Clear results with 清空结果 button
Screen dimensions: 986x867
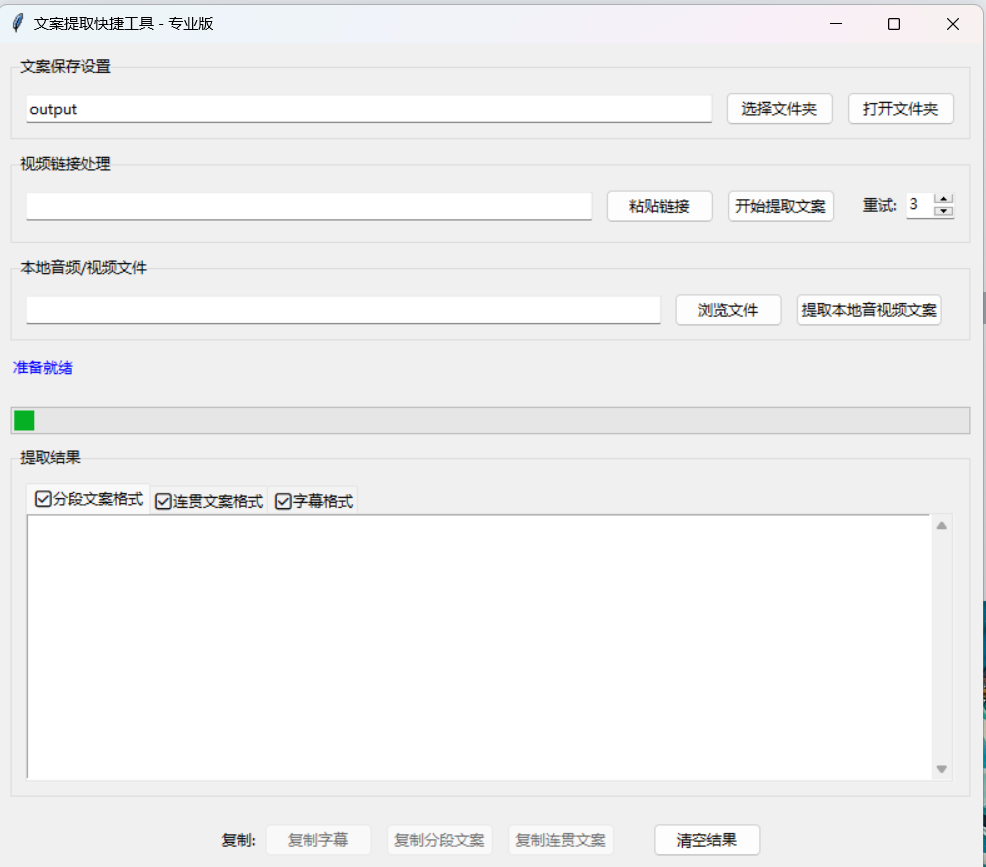(707, 839)
